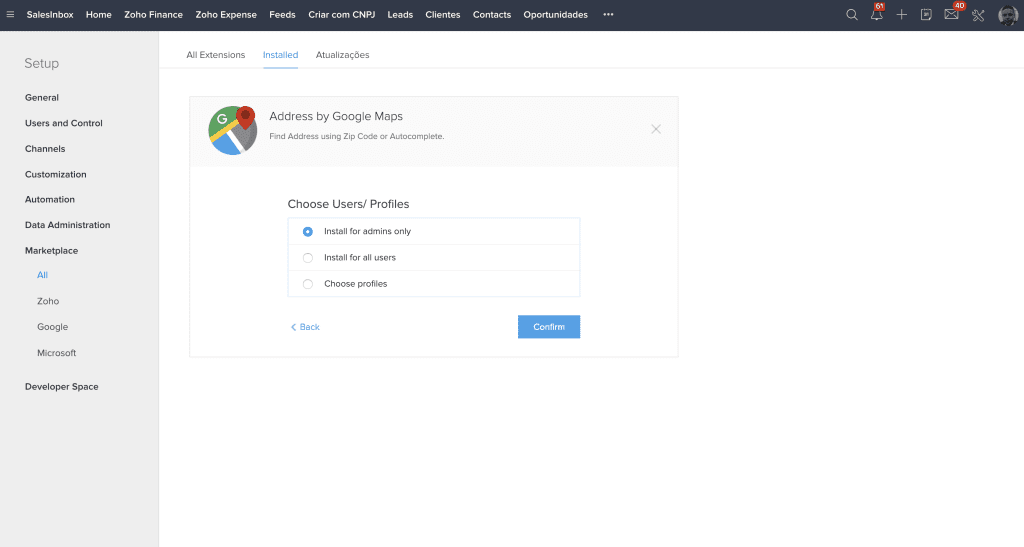Go back using the Back link

tap(306, 327)
